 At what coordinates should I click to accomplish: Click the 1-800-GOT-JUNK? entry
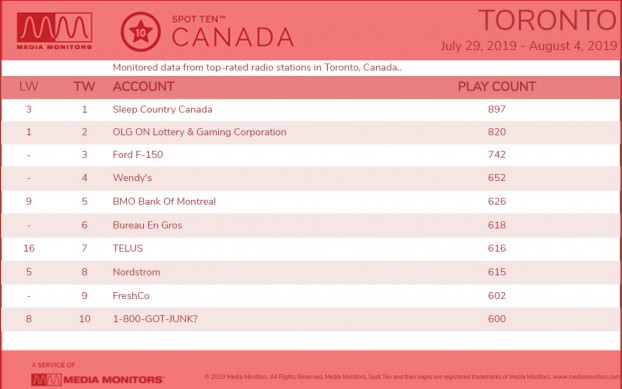click(155, 319)
